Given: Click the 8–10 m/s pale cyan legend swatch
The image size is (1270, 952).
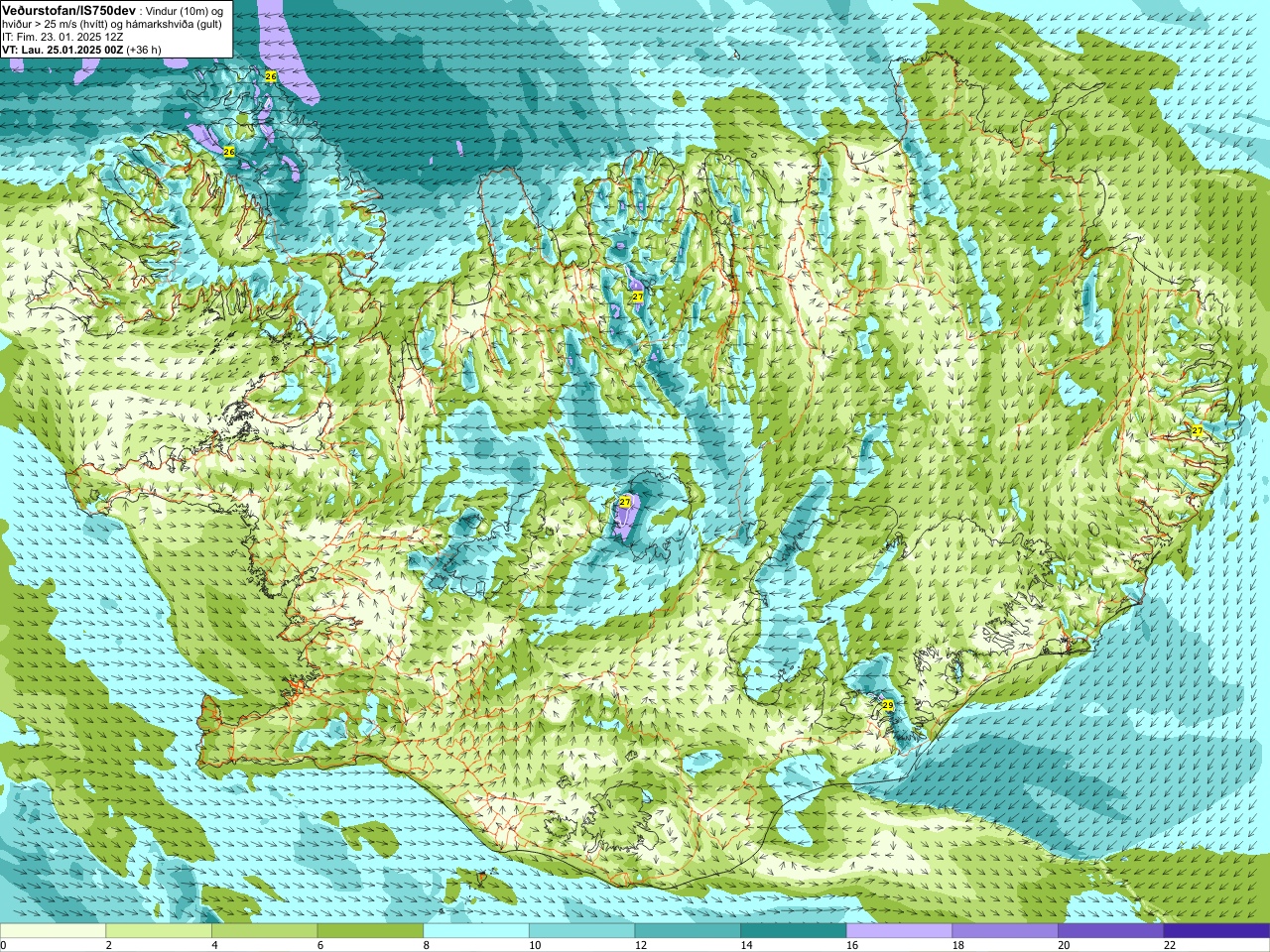Looking at the screenshot, I should coord(476,931).
